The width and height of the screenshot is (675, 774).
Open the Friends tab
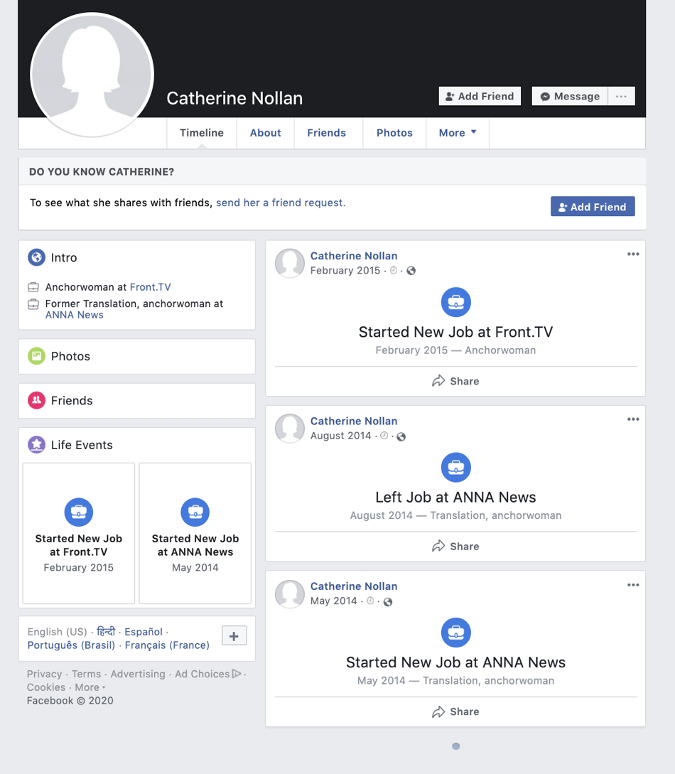tap(326, 133)
